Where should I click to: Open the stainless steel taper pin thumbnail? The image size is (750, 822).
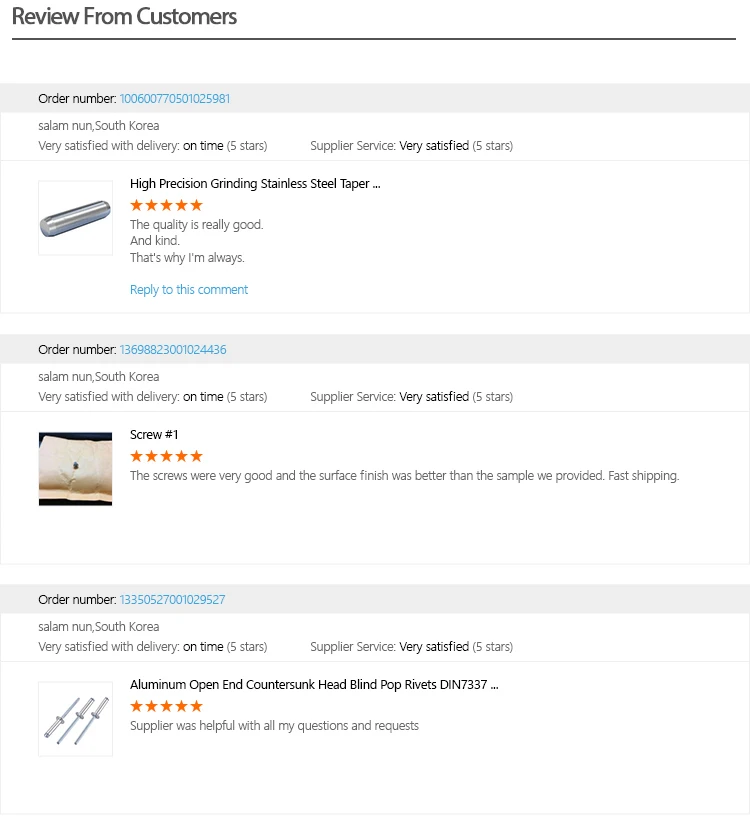coord(75,218)
